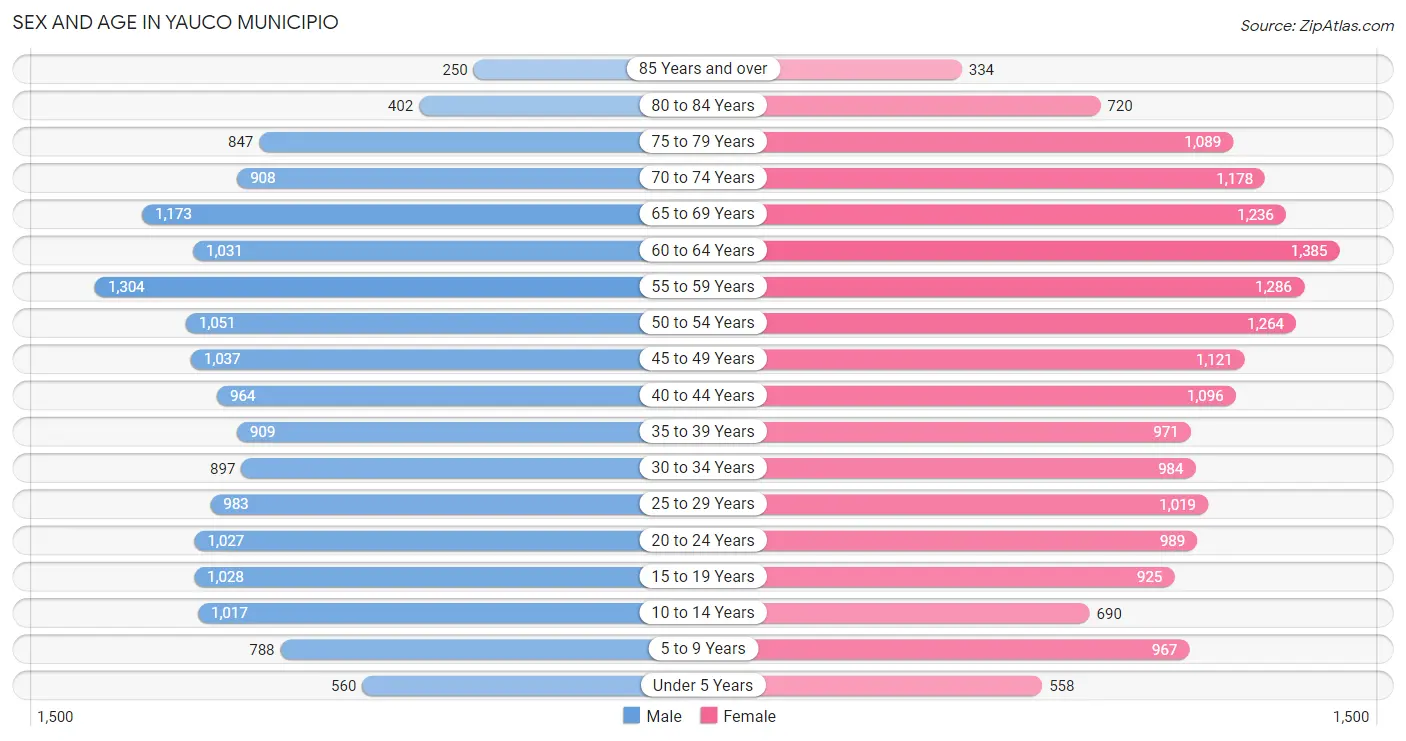The height and width of the screenshot is (741, 1406).
Task: Select the 20 to 24 Years label
Action: coord(703,540)
